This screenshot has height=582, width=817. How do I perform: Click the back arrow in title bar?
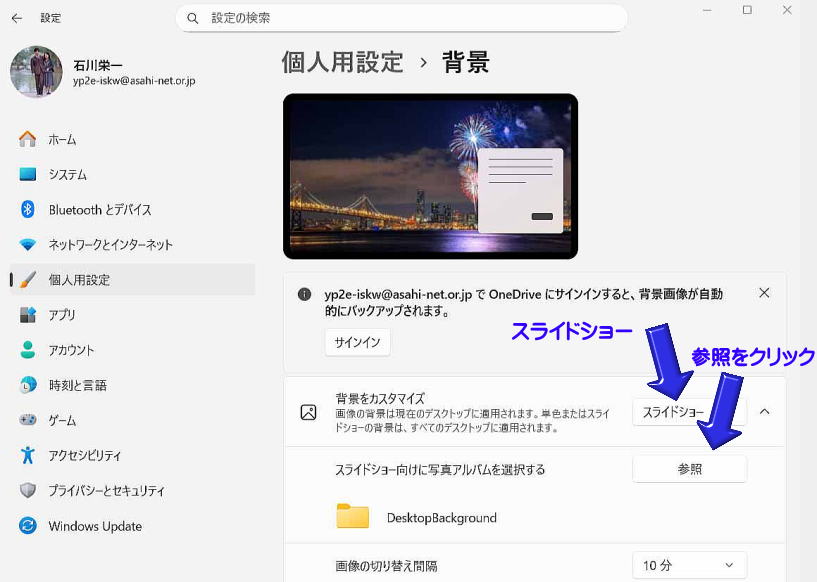[17, 18]
